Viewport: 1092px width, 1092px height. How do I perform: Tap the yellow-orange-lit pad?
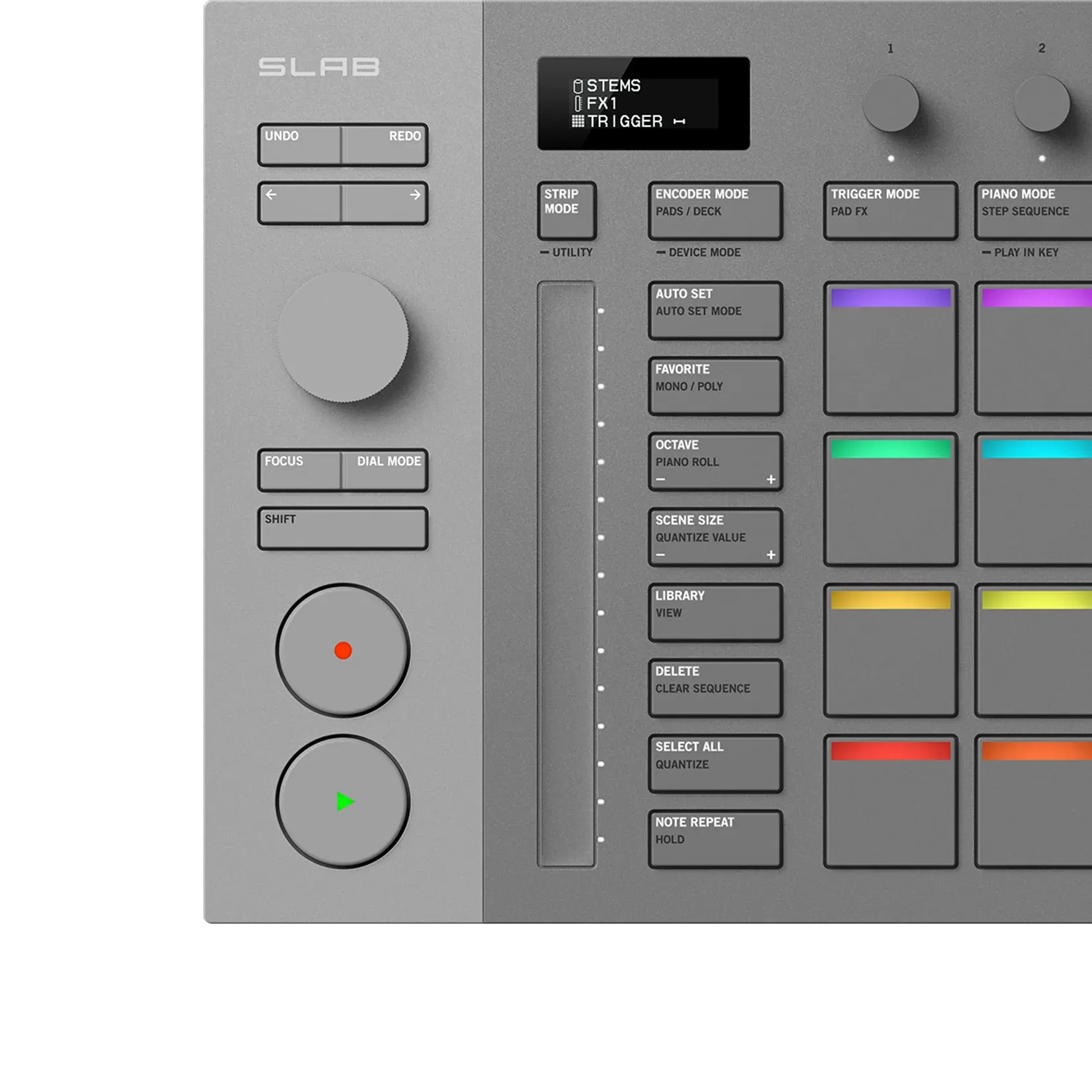click(x=890, y=651)
